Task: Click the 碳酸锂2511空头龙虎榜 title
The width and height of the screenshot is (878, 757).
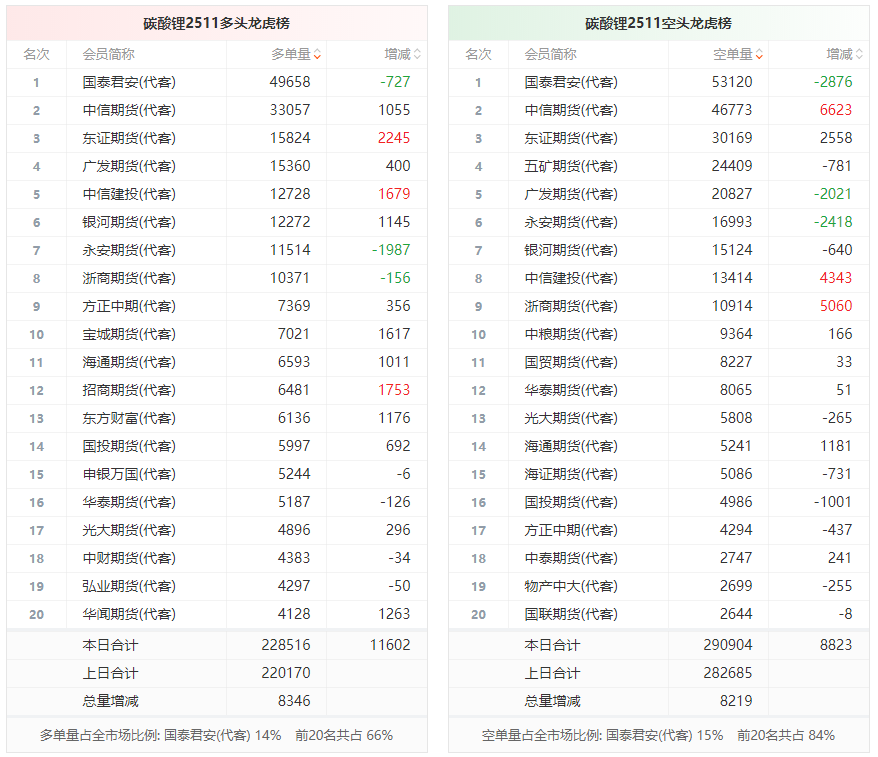Action: pyautogui.click(x=658, y=23)
